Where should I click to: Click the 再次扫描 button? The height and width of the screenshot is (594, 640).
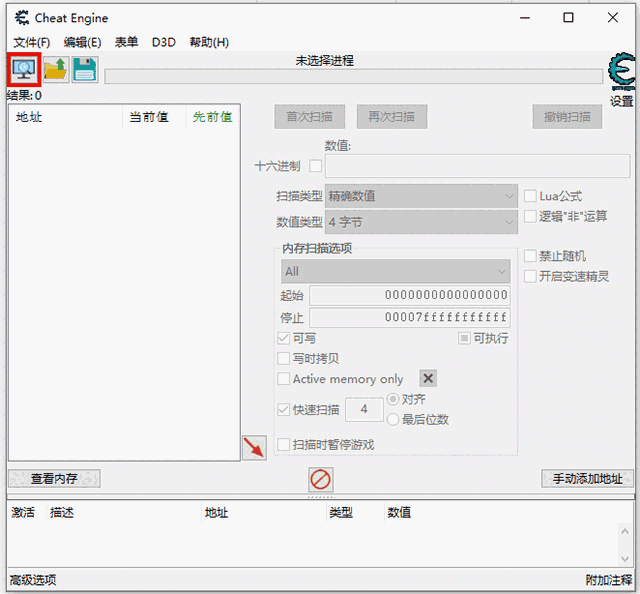pos(392,117)
